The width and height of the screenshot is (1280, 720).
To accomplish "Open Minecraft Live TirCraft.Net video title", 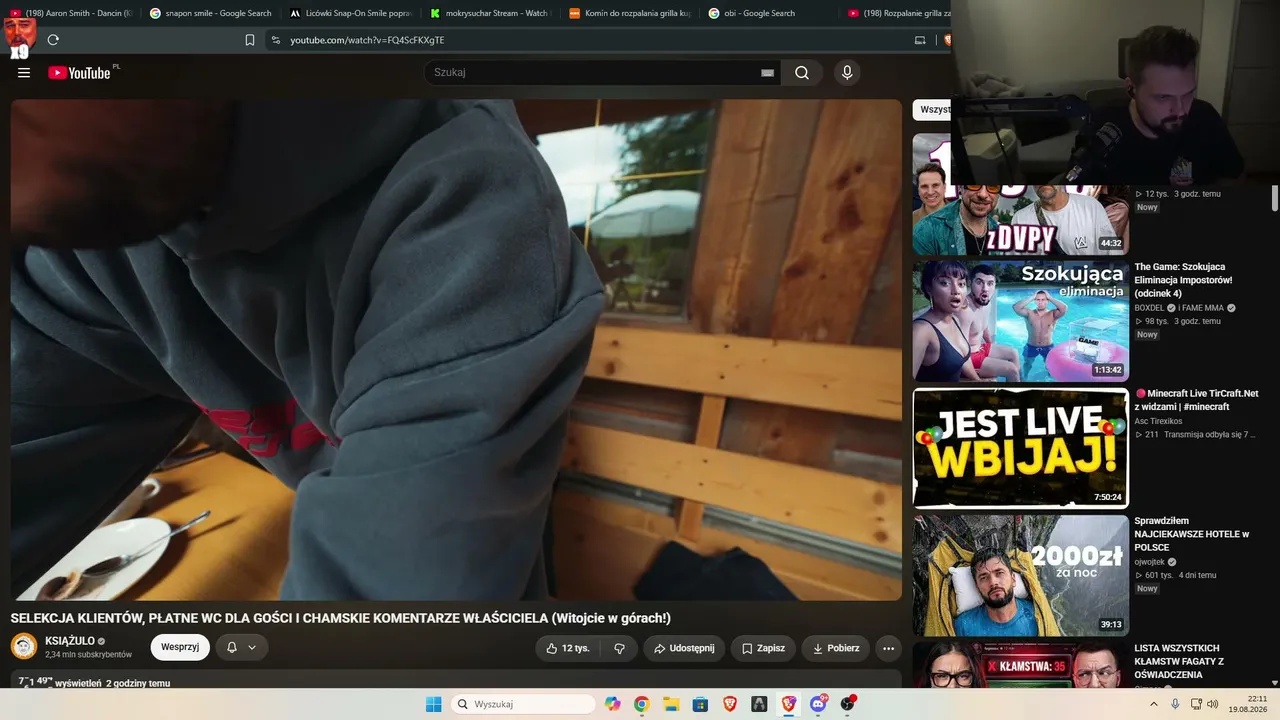I will 1196,400.
